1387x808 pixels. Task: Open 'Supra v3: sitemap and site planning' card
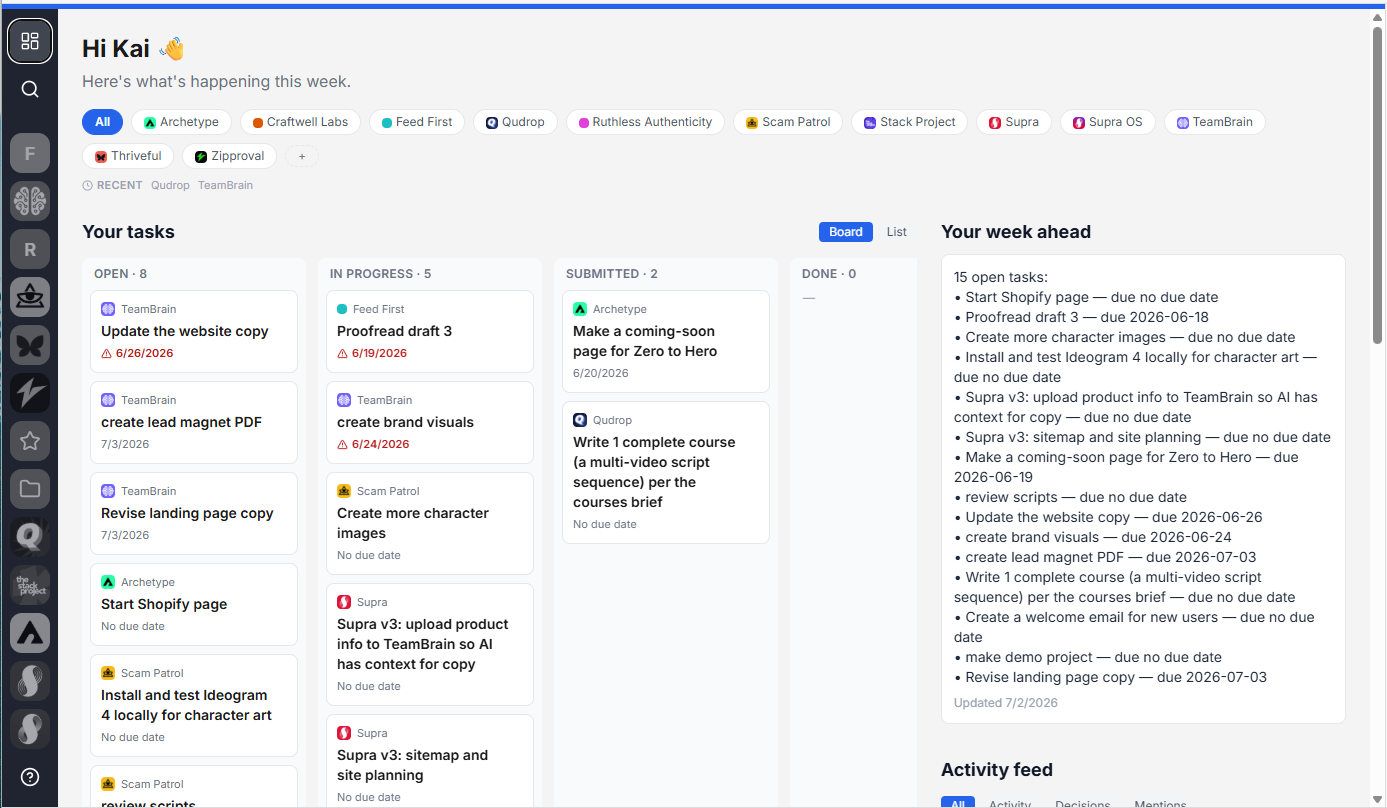coord(430,762)
